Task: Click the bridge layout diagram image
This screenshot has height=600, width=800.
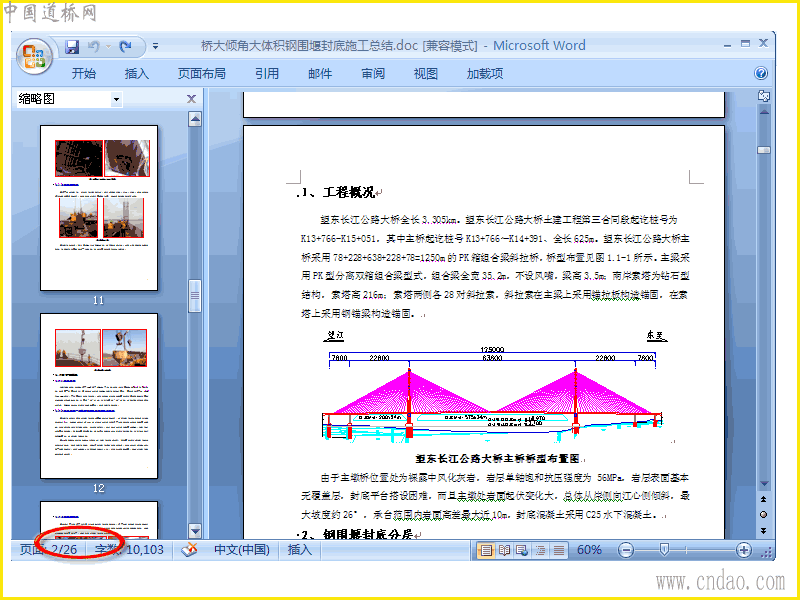Action: pyautogui.click(x=493, y=386)
